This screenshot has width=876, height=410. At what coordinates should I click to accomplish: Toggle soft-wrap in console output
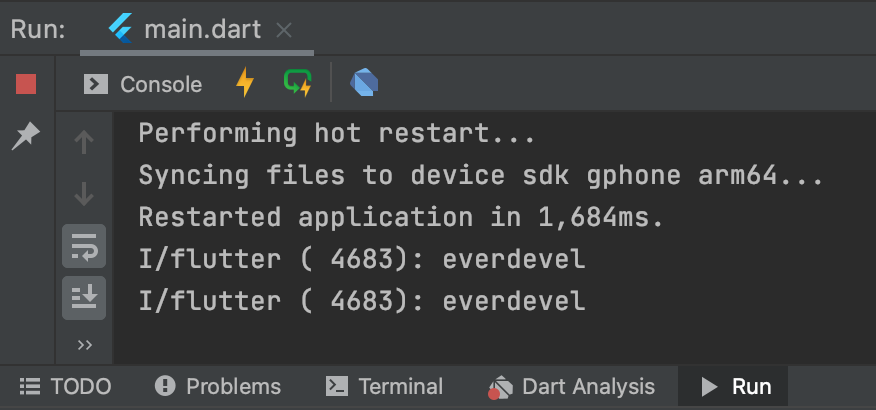point(84,246)
